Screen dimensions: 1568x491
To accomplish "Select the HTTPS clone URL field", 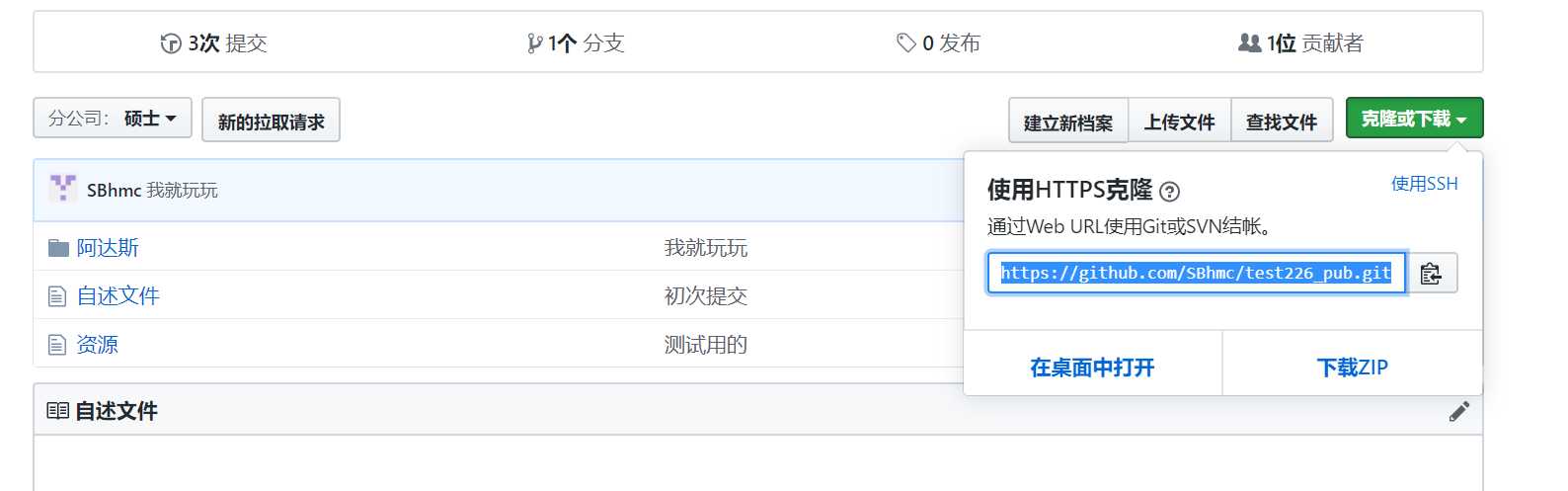I will click(1197, 273).
